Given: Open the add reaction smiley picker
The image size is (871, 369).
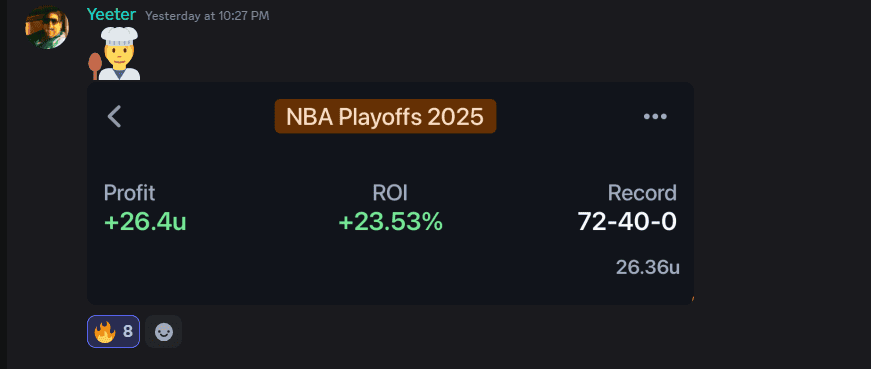Looking at the screenshot, I should click(x=163, y=332).
